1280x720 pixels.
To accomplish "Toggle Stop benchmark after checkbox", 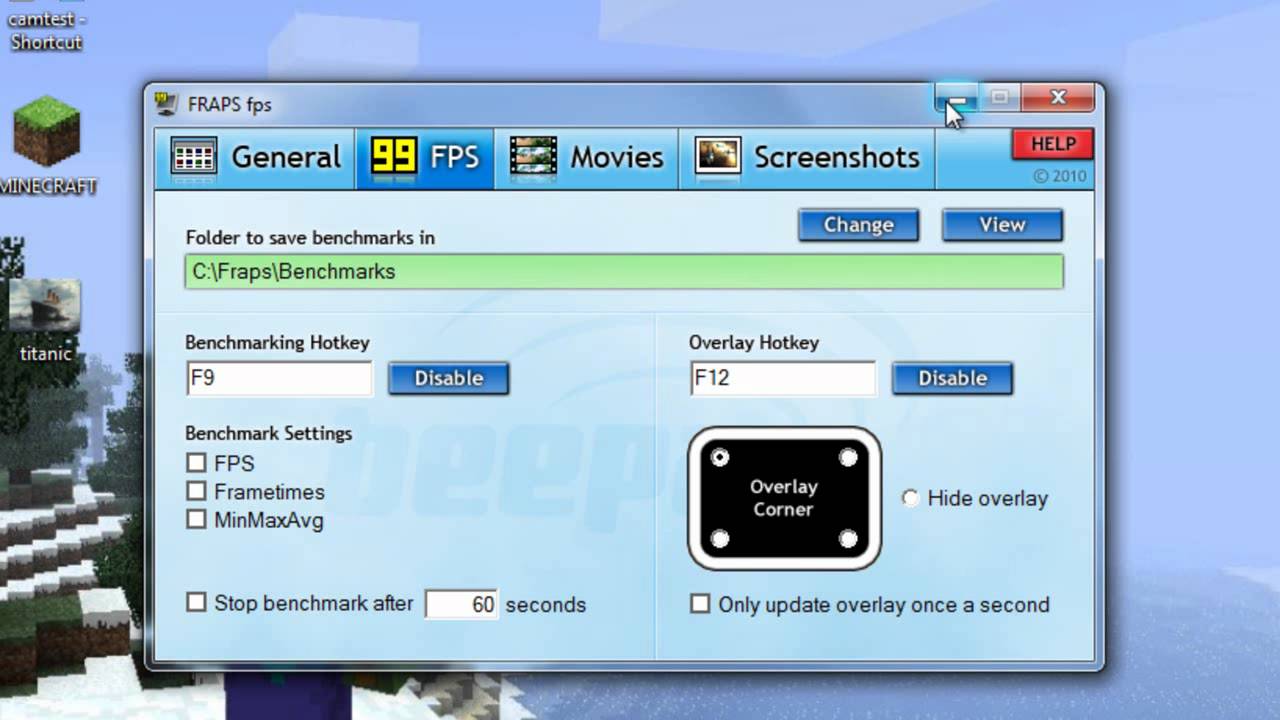I will pos(196,602).
